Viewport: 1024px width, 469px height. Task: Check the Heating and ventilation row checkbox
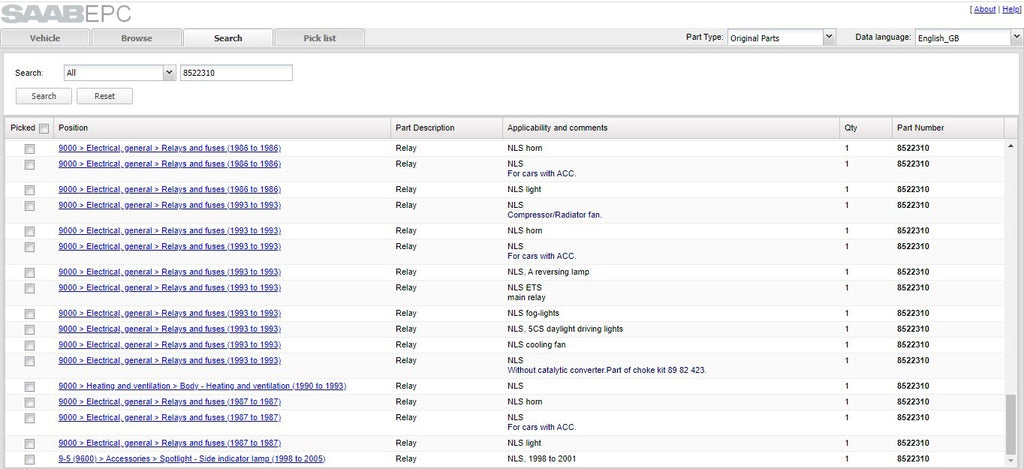click(x=29, y=387)
